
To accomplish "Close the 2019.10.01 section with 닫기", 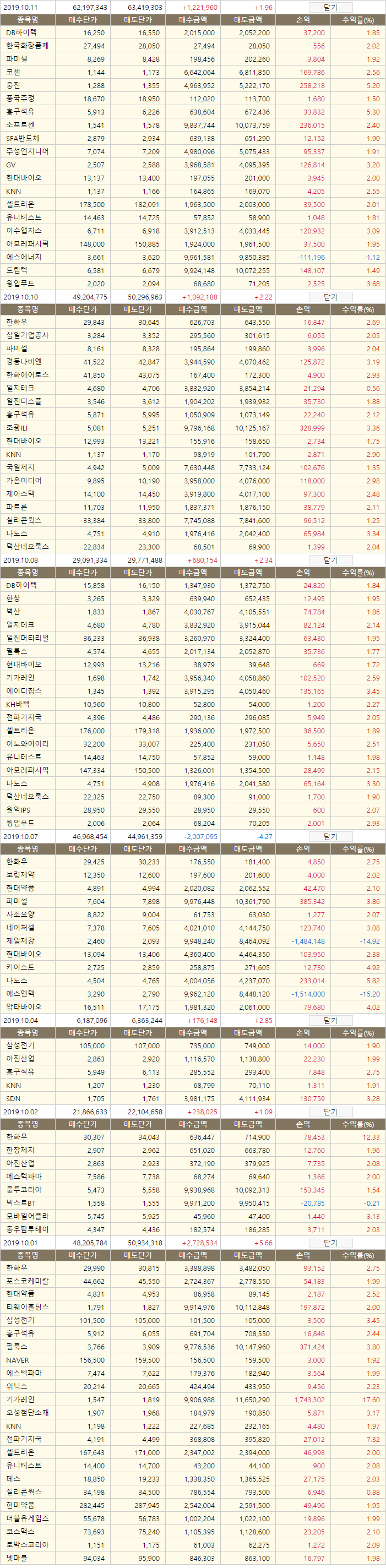I will [x=330, y=1243].
